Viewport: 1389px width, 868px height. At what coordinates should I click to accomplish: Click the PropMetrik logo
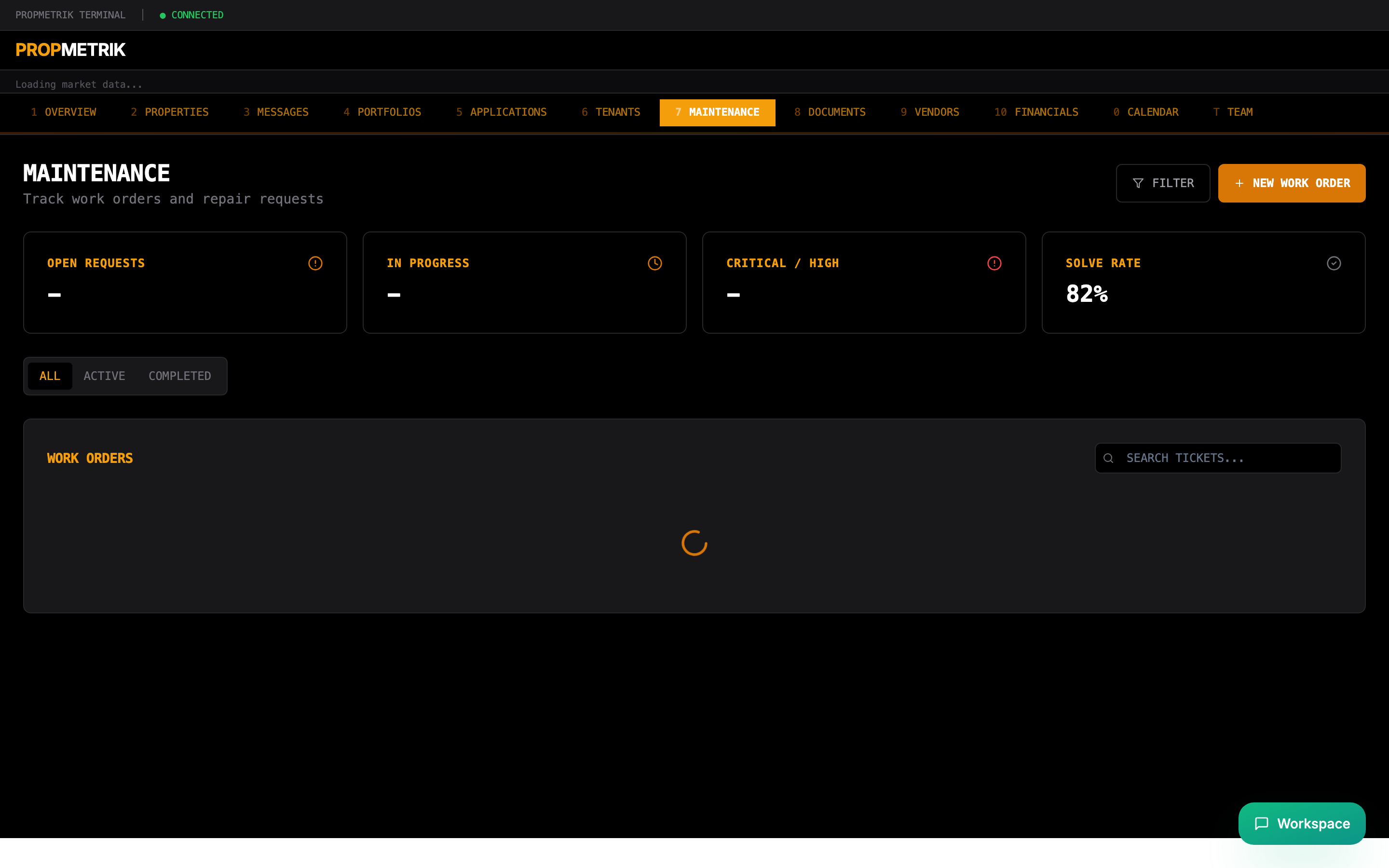tap(70, 50)
